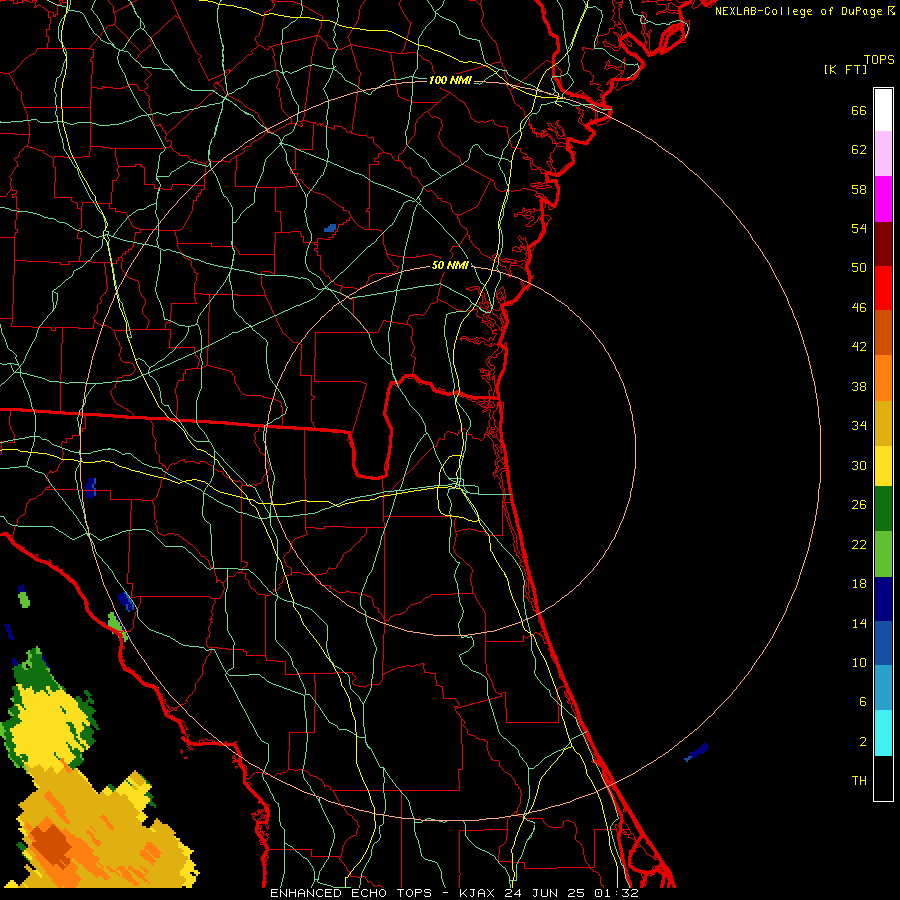Image resolution: width=900 pixels, height=900 pixels.
Task: Click the '42' legend value
Action: (x=859, y=347)
